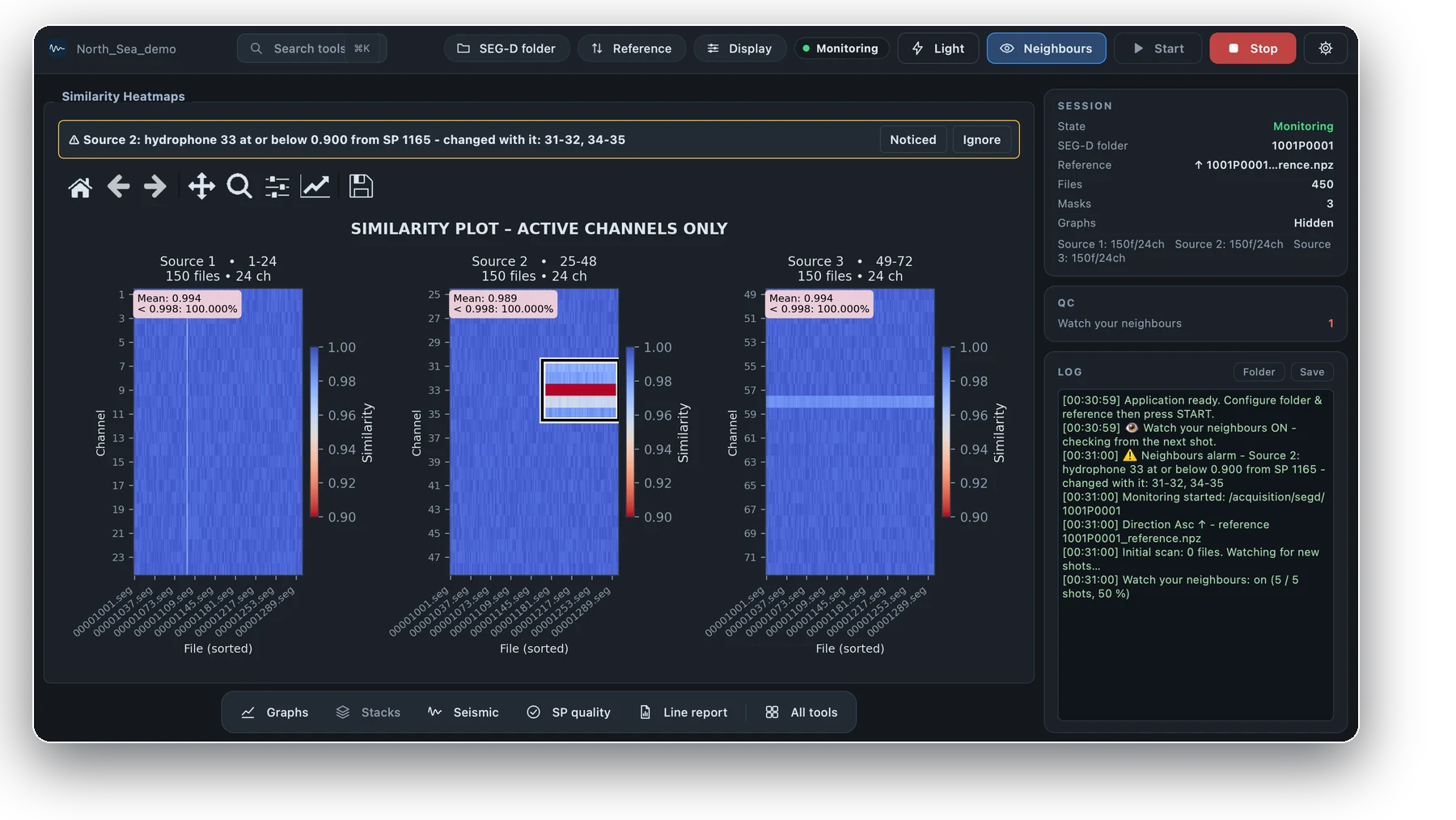The width and height of the screenshot is (1456, 820).
Task: Go back to previous plot view
Action: point(118,187)
